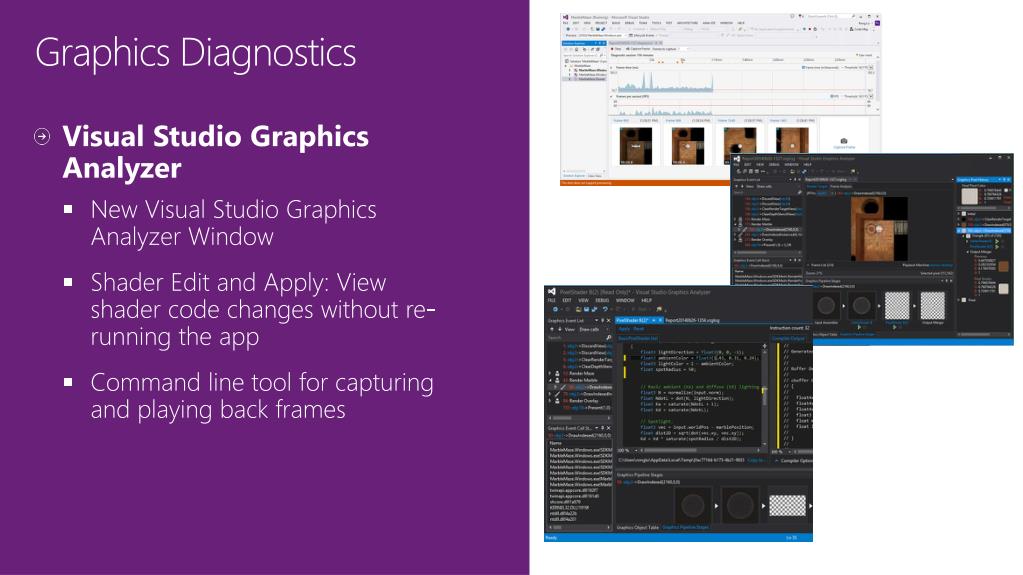Screen dimensions: 1023x575
Task: Close the Graphics Event Call Stack panel in shader window
Action: tap(609, 427)
